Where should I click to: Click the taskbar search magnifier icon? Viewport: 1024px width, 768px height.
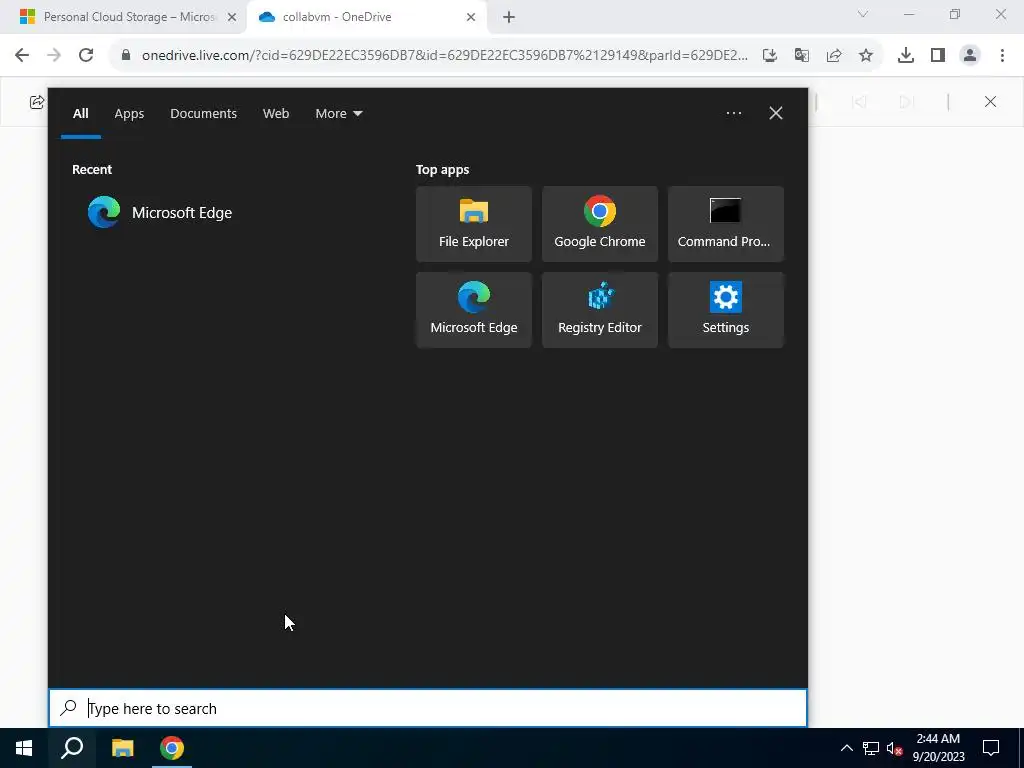click(72, 748)
